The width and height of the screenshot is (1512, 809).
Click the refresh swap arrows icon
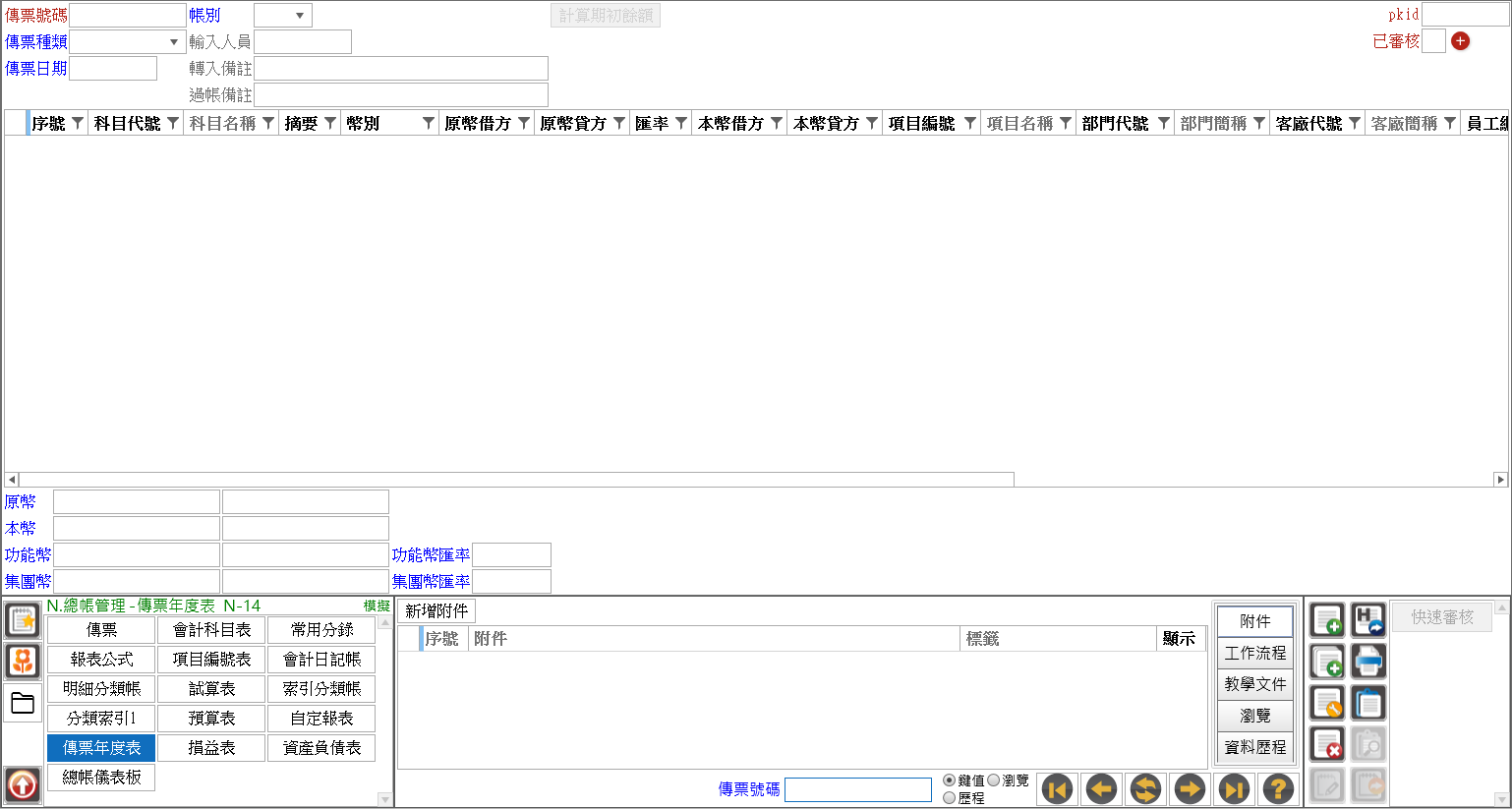point(1146,788)
